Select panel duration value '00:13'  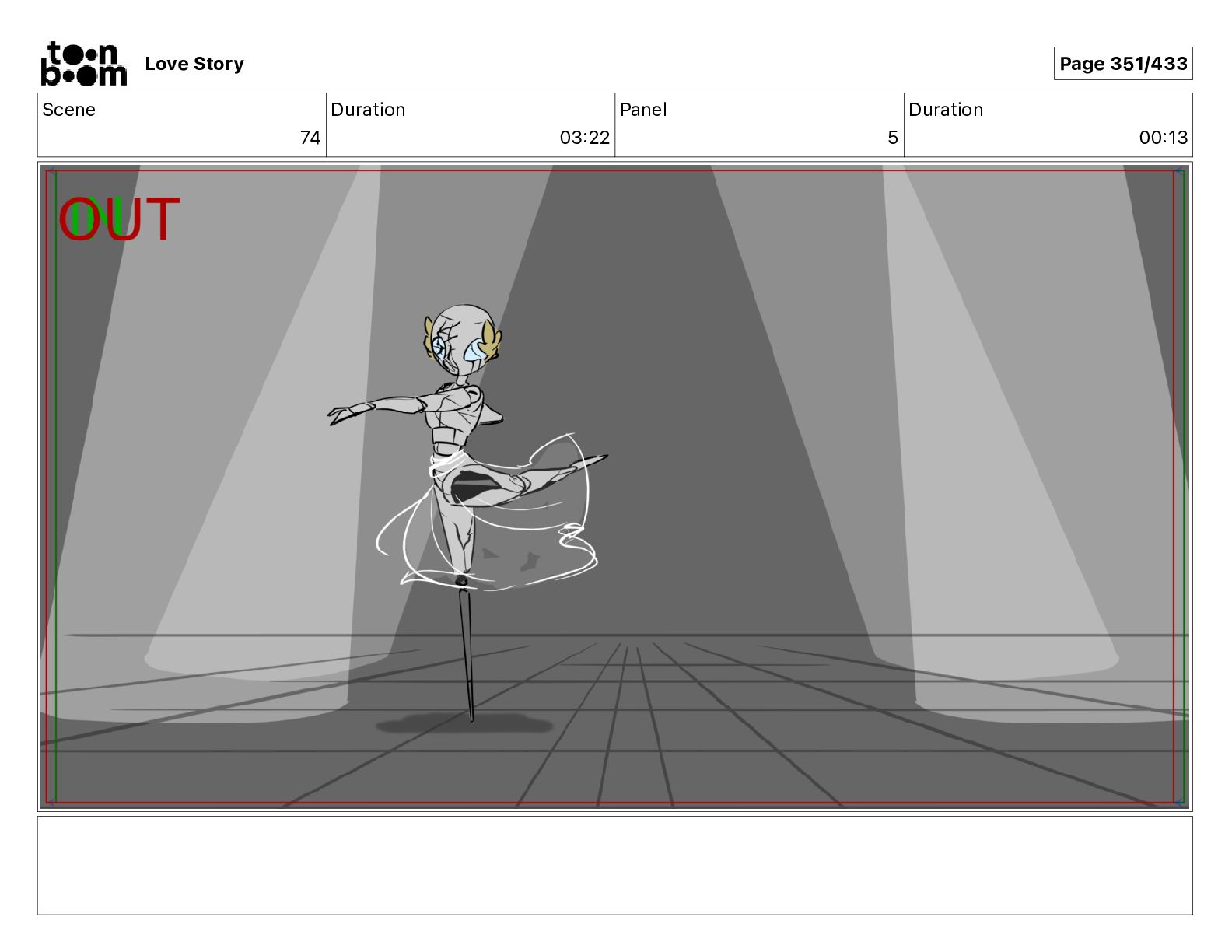1164,138
